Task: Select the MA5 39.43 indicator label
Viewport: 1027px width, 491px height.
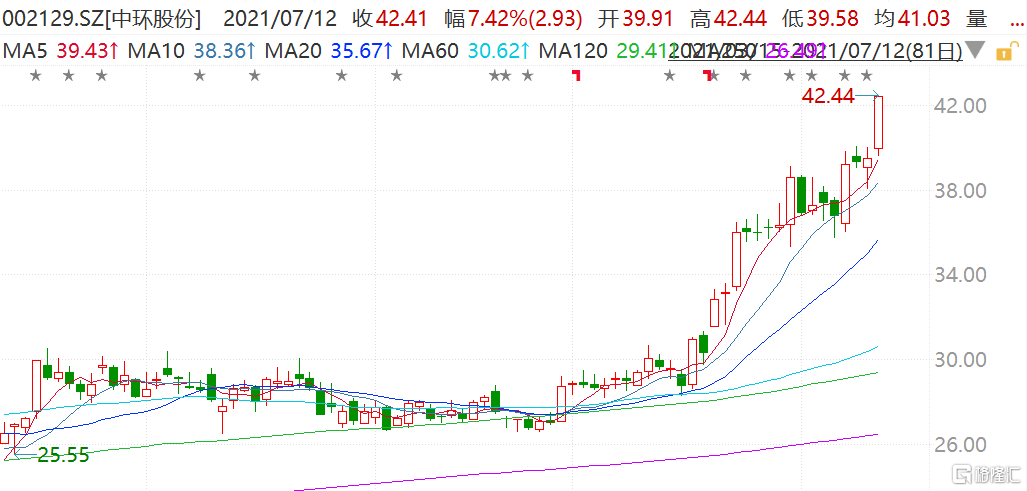Action: [60, 50]
